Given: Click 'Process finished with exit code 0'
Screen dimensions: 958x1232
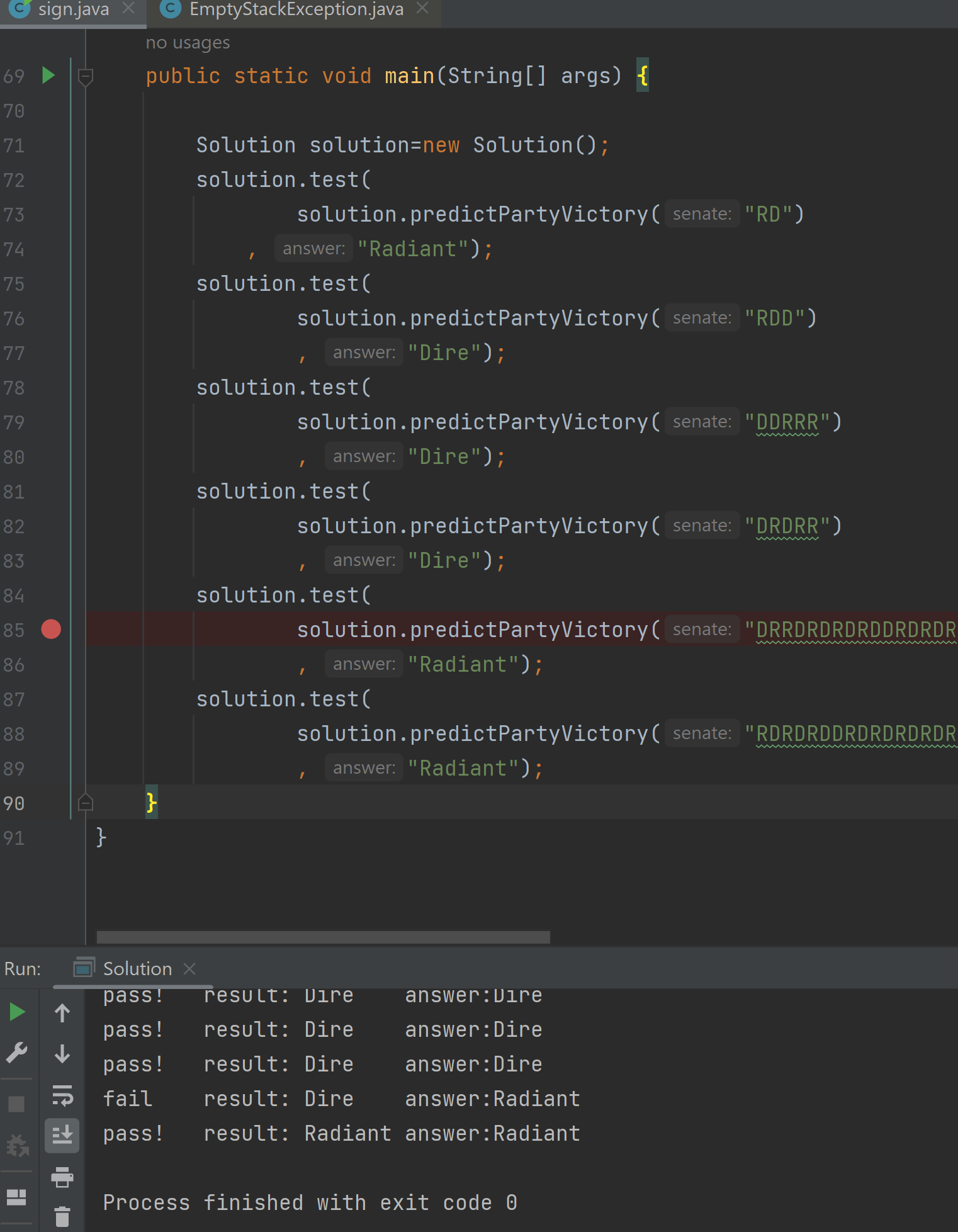Looking at the screenshot, I should tap(310, 1202).
